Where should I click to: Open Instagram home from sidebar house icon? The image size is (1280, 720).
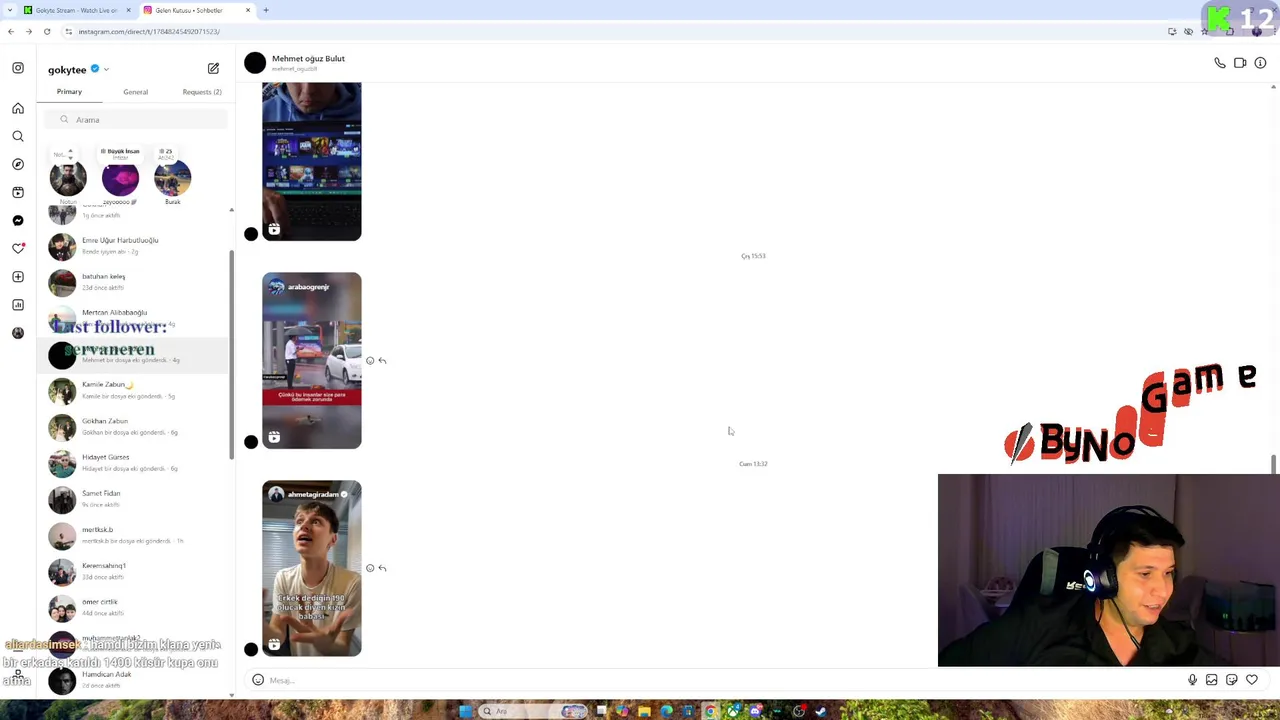pyautogui.click(x=18, y=108)
